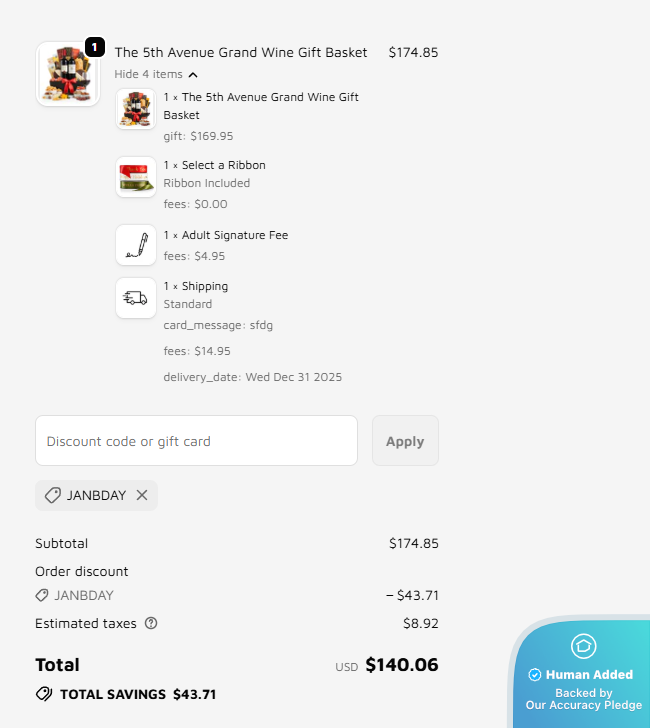Click the quantity badge on product image
Screen dimensions: 650x728
click(94, 47)
